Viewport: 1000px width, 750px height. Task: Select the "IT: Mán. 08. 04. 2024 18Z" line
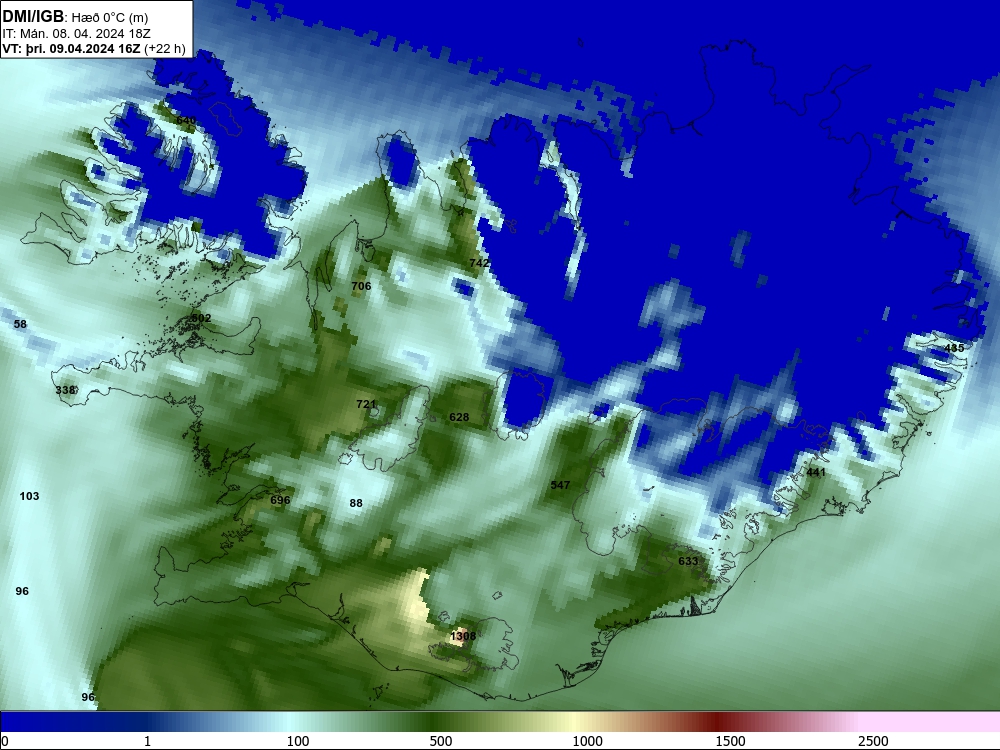point(76,34)
